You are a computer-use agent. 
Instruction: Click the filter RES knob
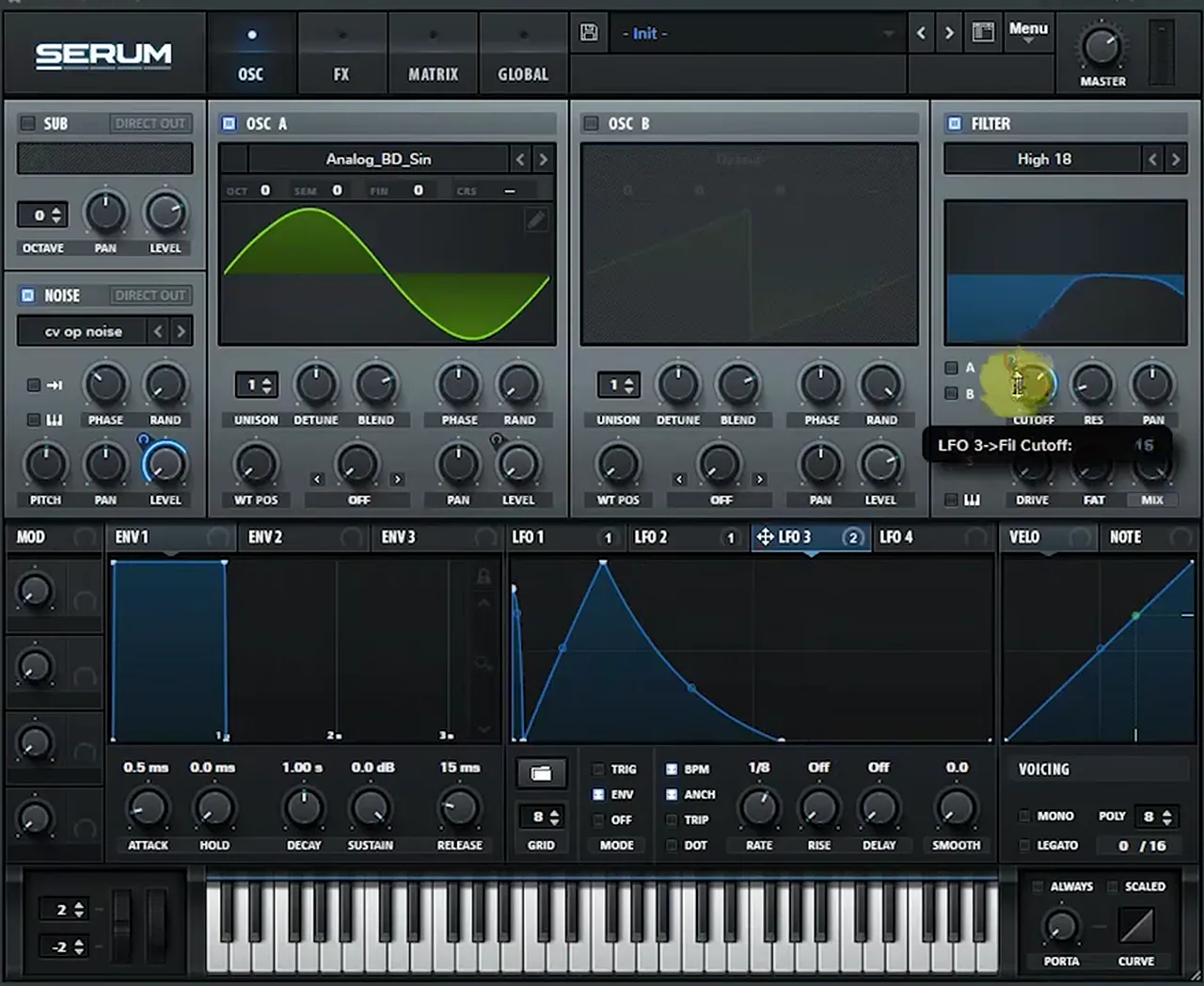pos(1092,384)
